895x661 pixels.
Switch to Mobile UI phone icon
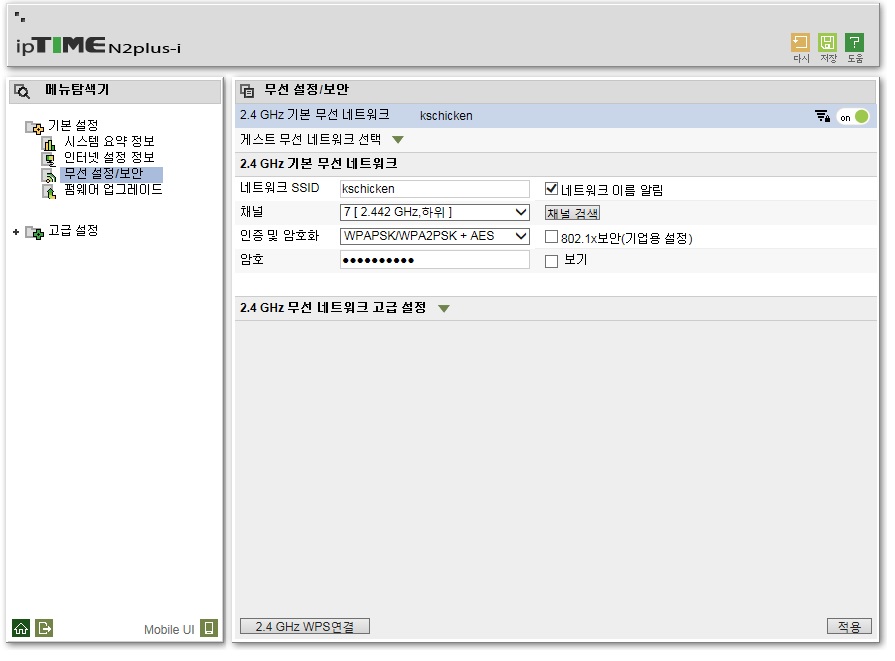tap(209, 628)
